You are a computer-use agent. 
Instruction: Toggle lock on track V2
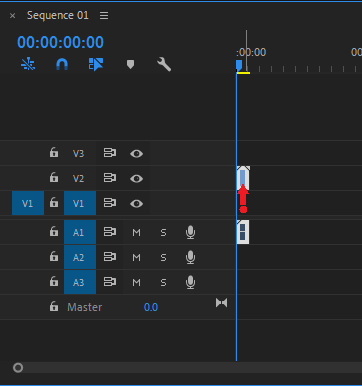(x=54, y=178)
